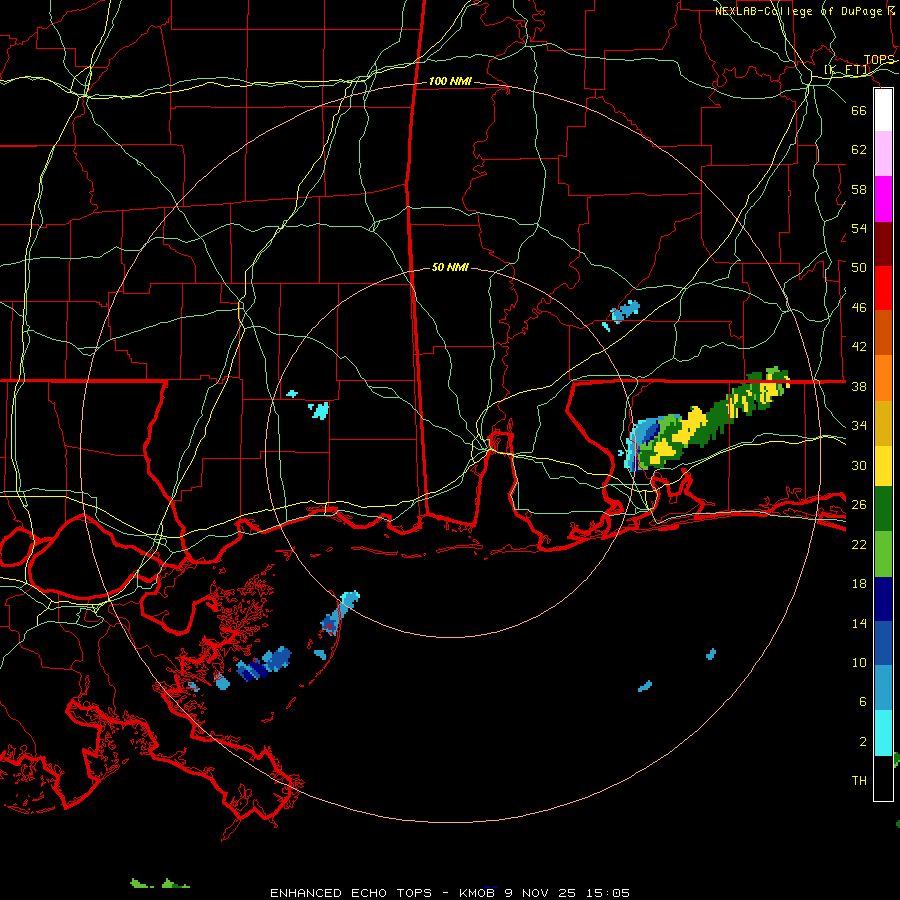
Task: Click the 42 value on the scale
Action: click(x=859, y=346)
